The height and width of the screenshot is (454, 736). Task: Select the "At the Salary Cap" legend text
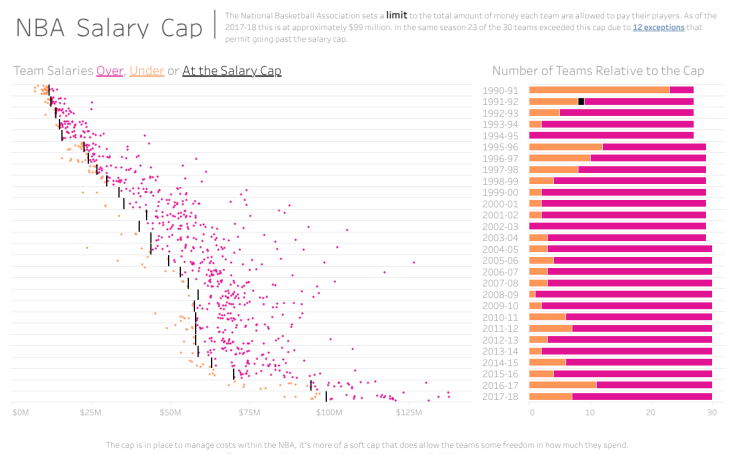pyautogui.click(x=231, y=71)
